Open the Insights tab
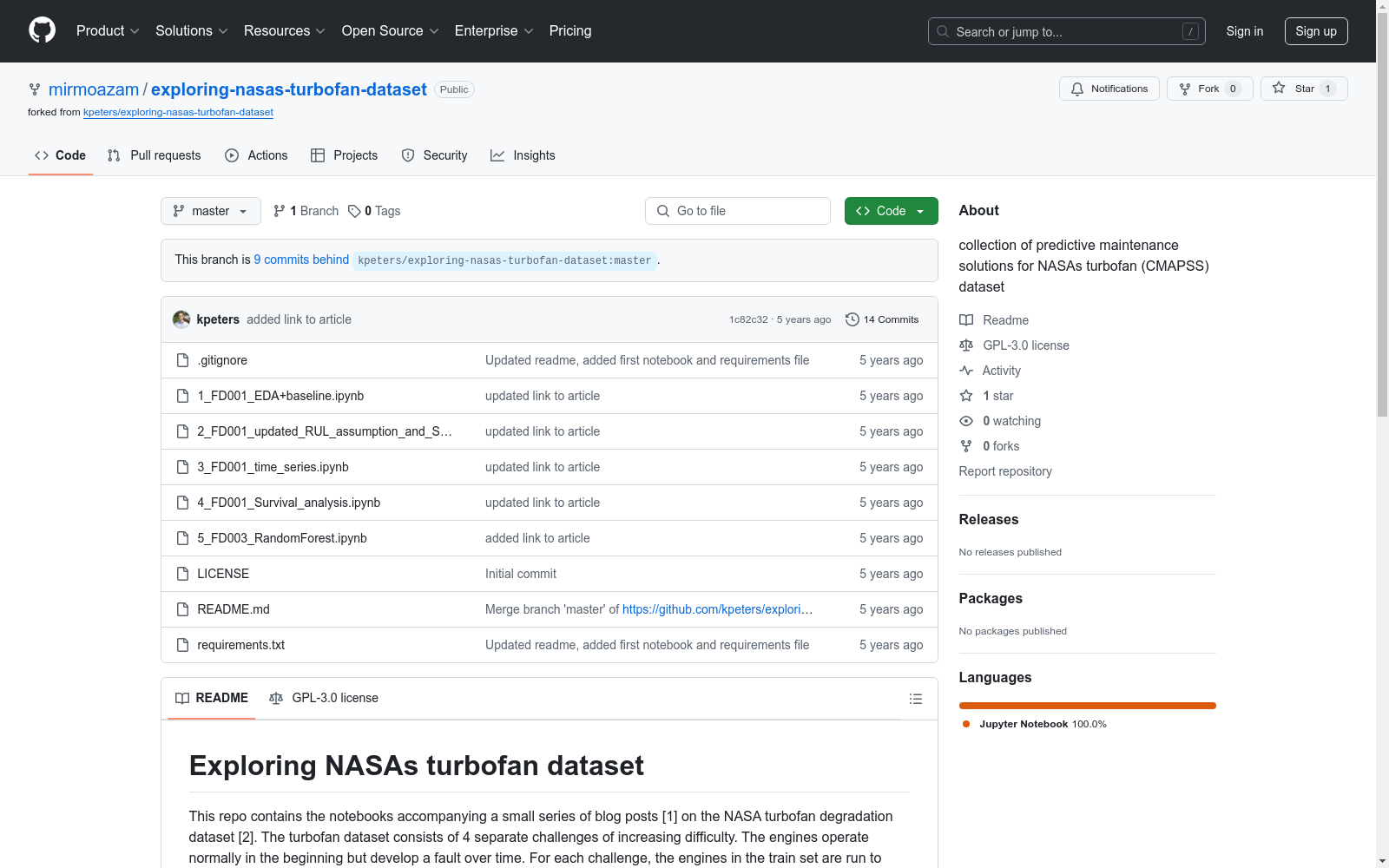This screenshot has height=868, width=1389. pos(523,155)
